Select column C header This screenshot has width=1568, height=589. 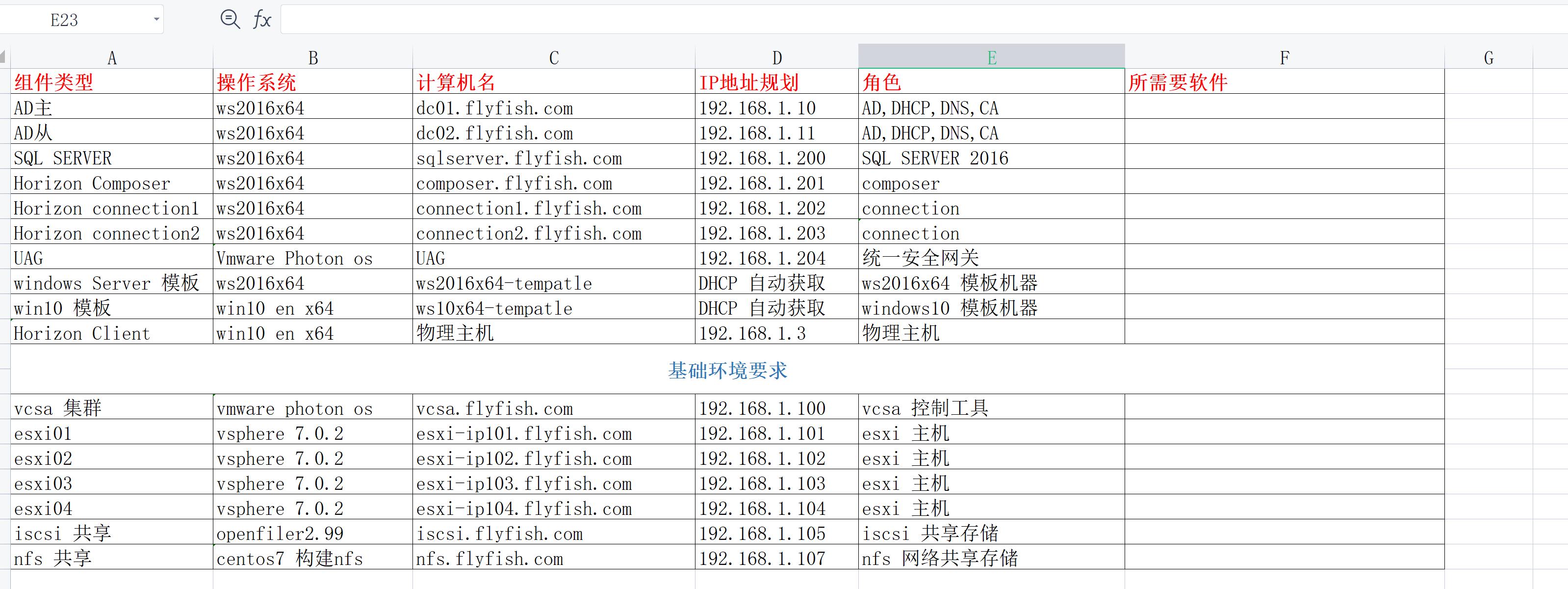click(554, 58)
